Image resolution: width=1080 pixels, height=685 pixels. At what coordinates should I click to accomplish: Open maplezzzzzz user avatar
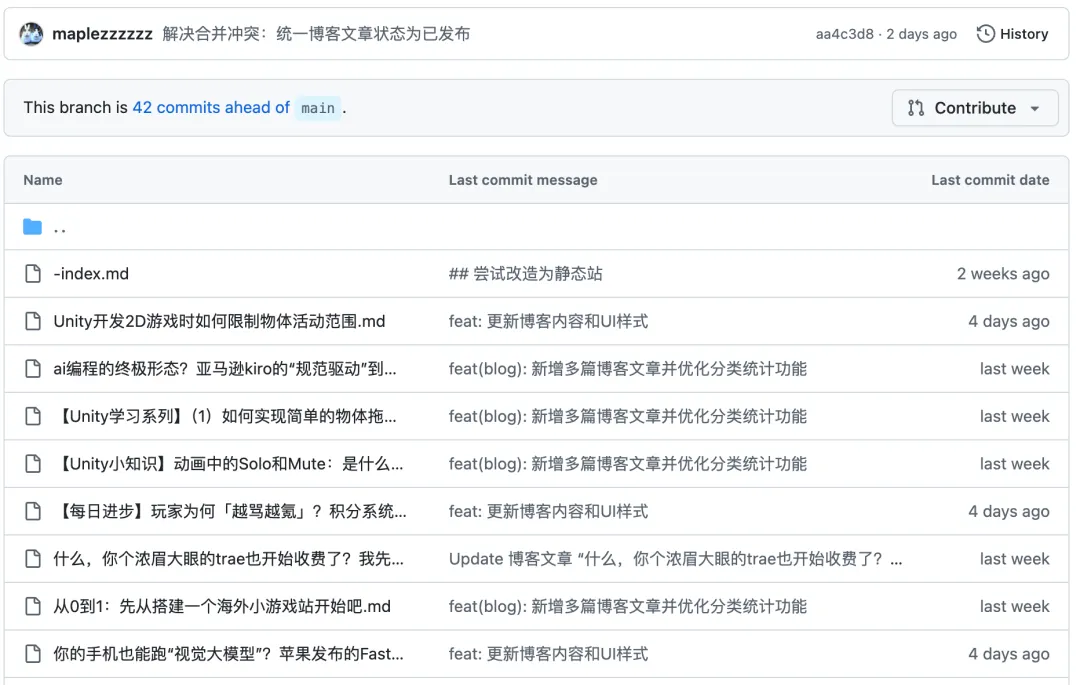31,34
